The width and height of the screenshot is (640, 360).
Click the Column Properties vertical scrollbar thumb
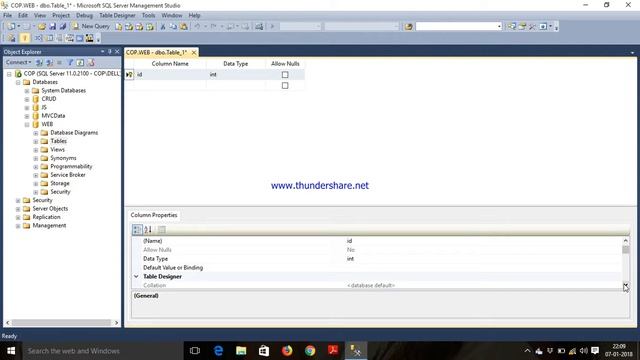626,249
